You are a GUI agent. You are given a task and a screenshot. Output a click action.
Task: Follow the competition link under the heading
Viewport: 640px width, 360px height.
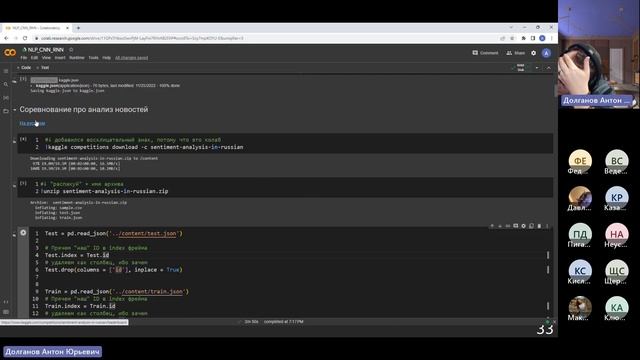coord(32,123)
